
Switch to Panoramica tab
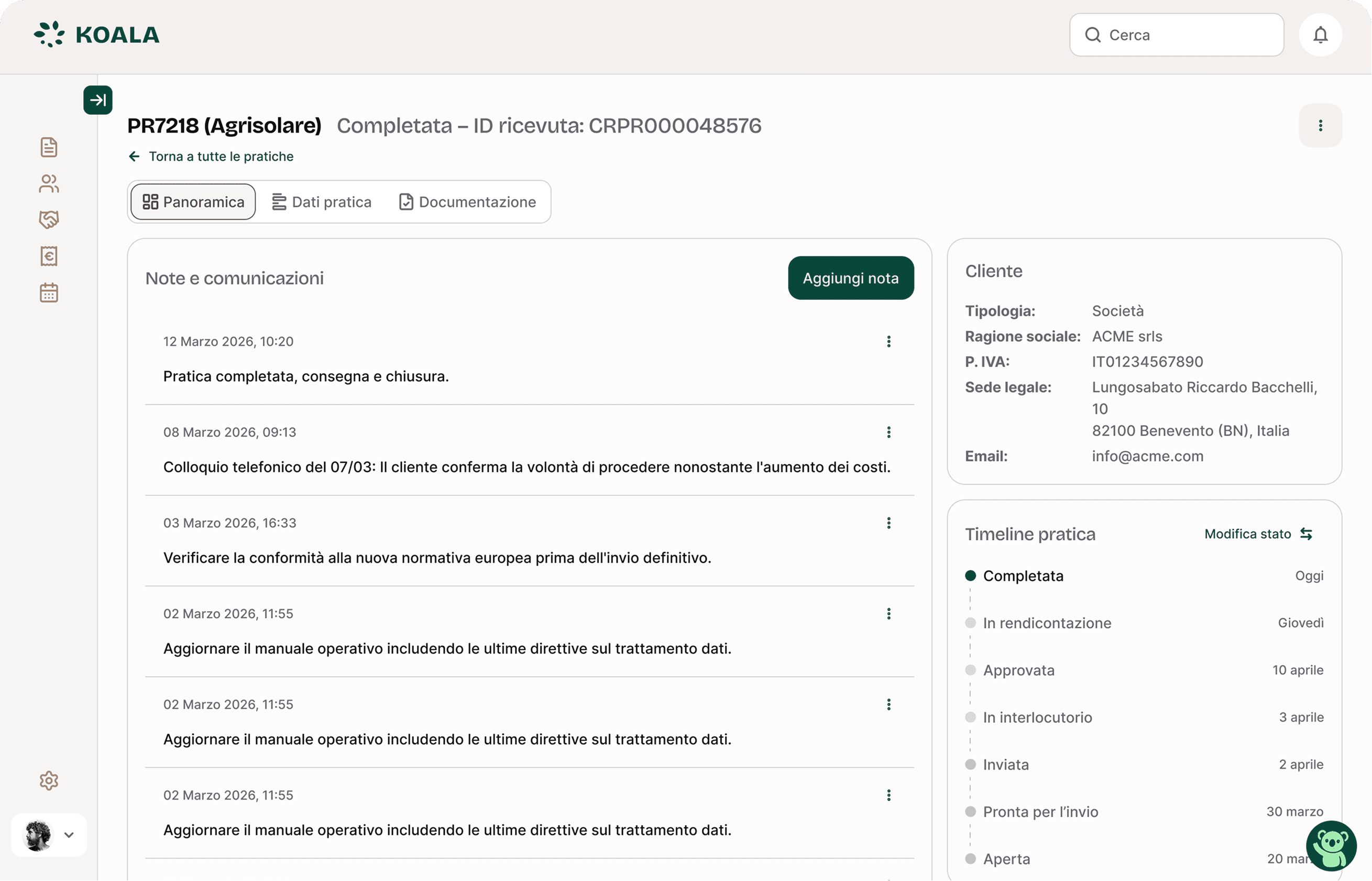tap(193, 202)
